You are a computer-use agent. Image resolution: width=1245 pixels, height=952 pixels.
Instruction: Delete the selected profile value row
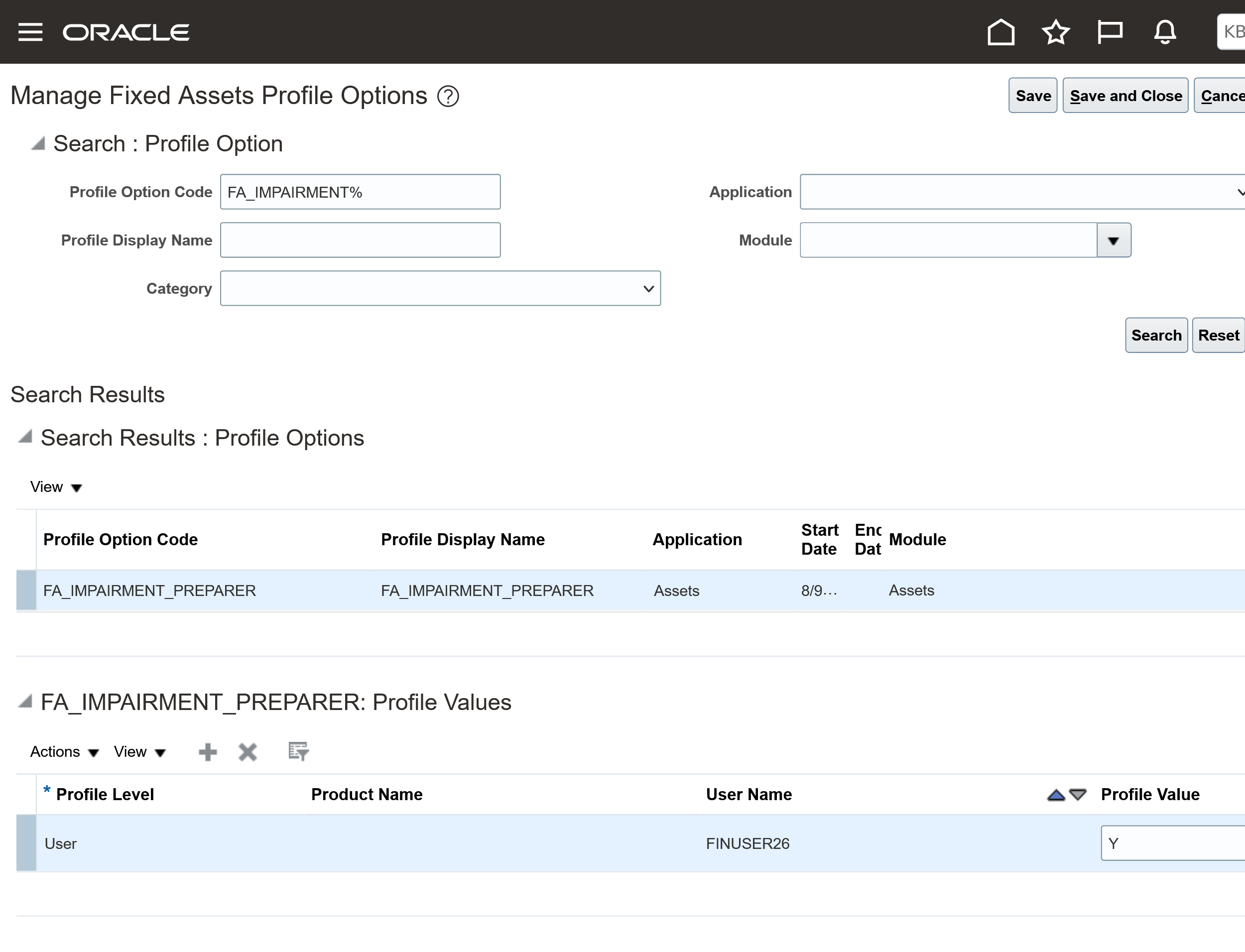point(248,752)
